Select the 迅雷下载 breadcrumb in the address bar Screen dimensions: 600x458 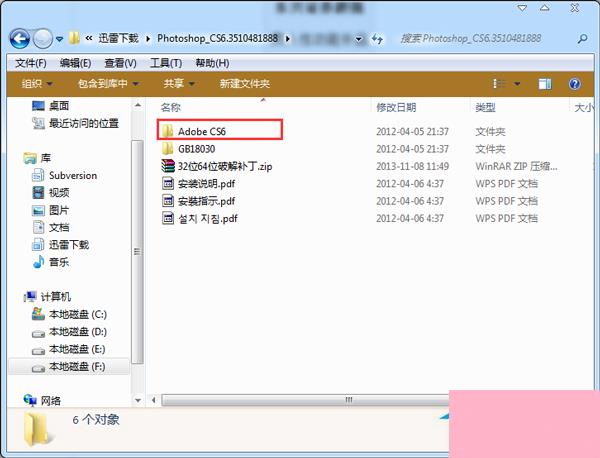(x=118, y=38)
